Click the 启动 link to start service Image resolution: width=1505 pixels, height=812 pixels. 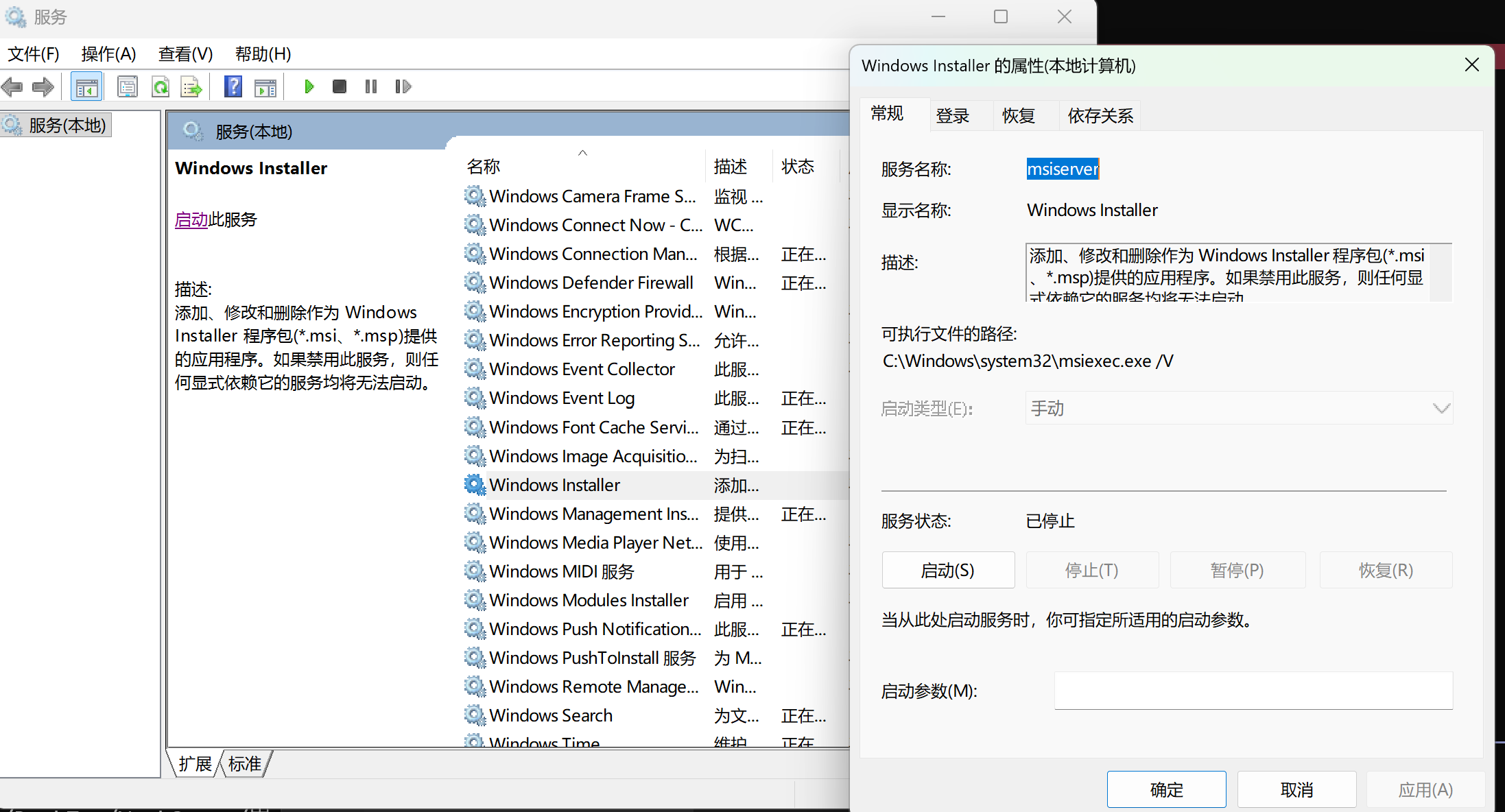[191, 219]
